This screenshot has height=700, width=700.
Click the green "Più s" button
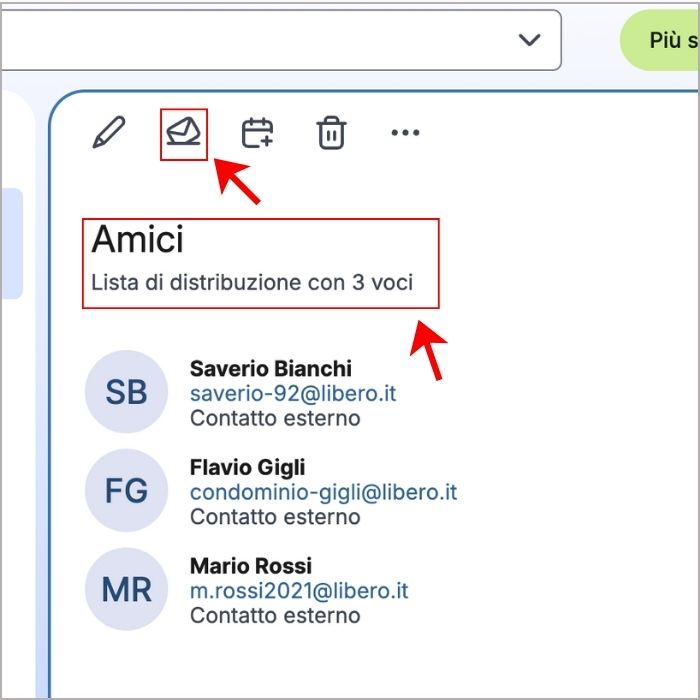660,40
